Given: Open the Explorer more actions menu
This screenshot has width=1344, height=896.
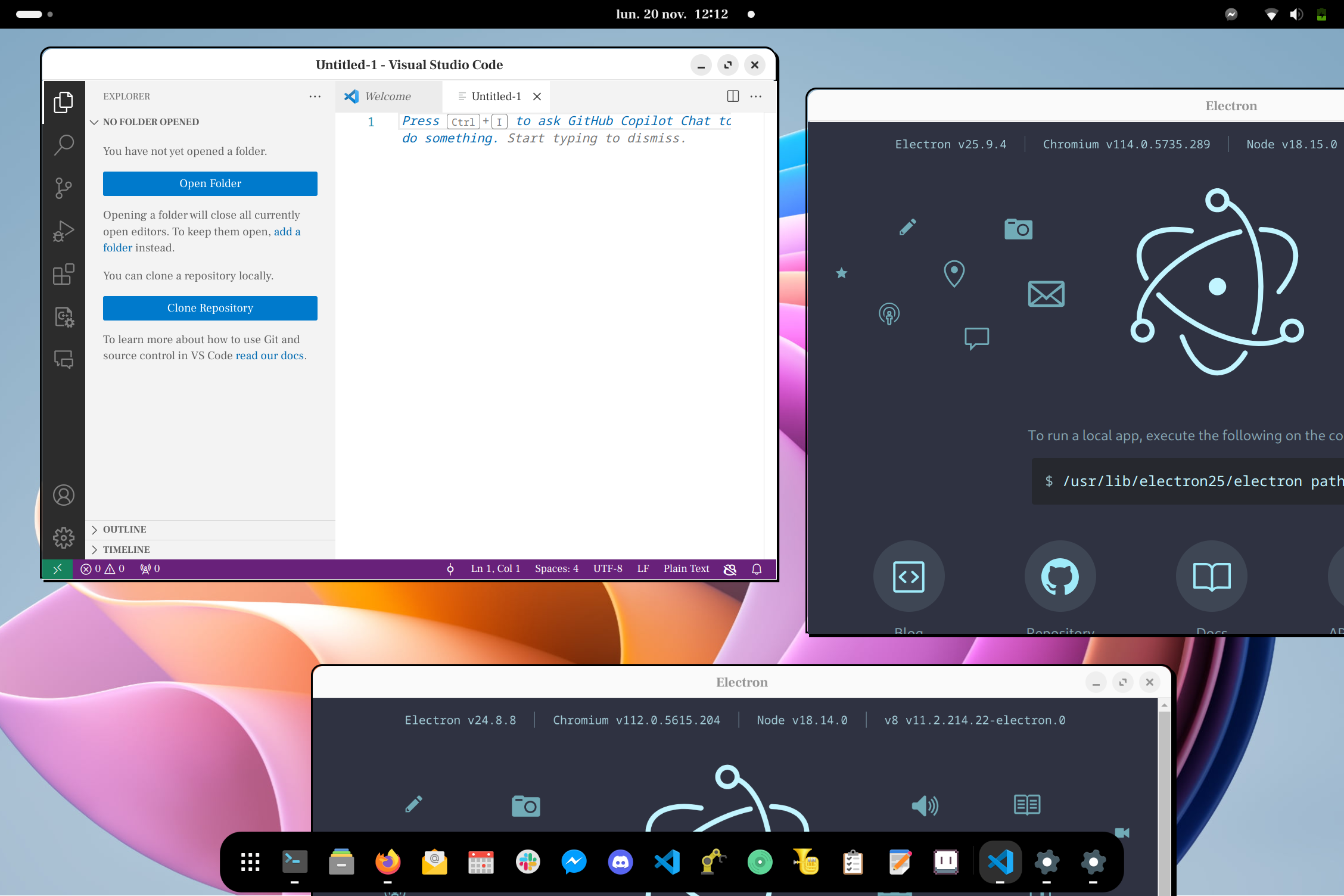Looking at the screenshot, I should [x=315, y=96].
